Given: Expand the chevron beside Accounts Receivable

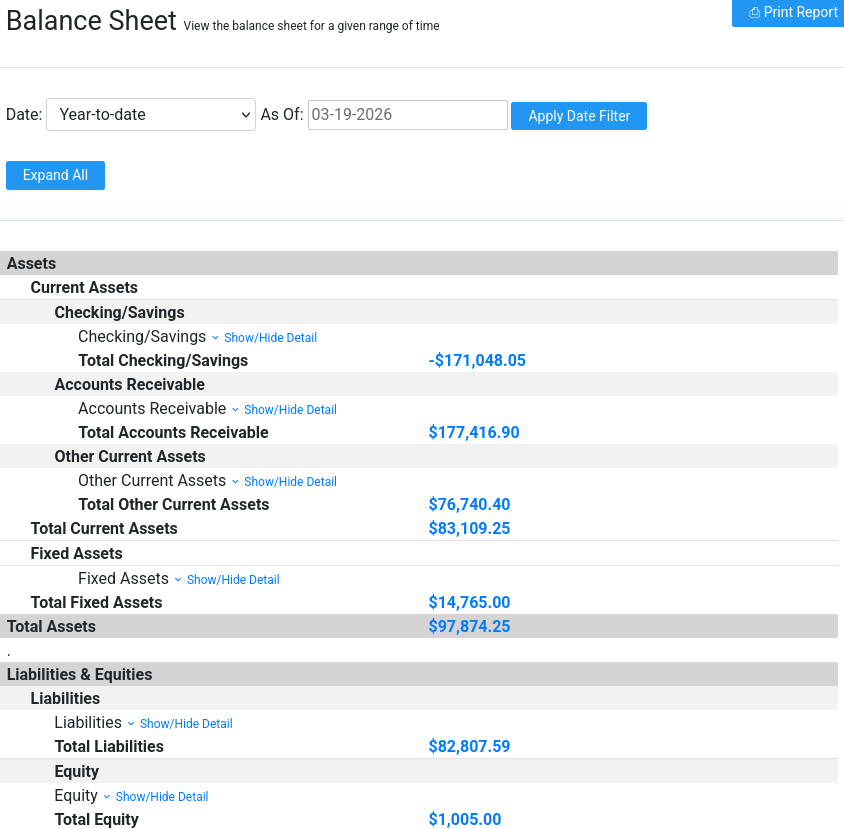Looking at the screenshot, I should coord(233,409).
